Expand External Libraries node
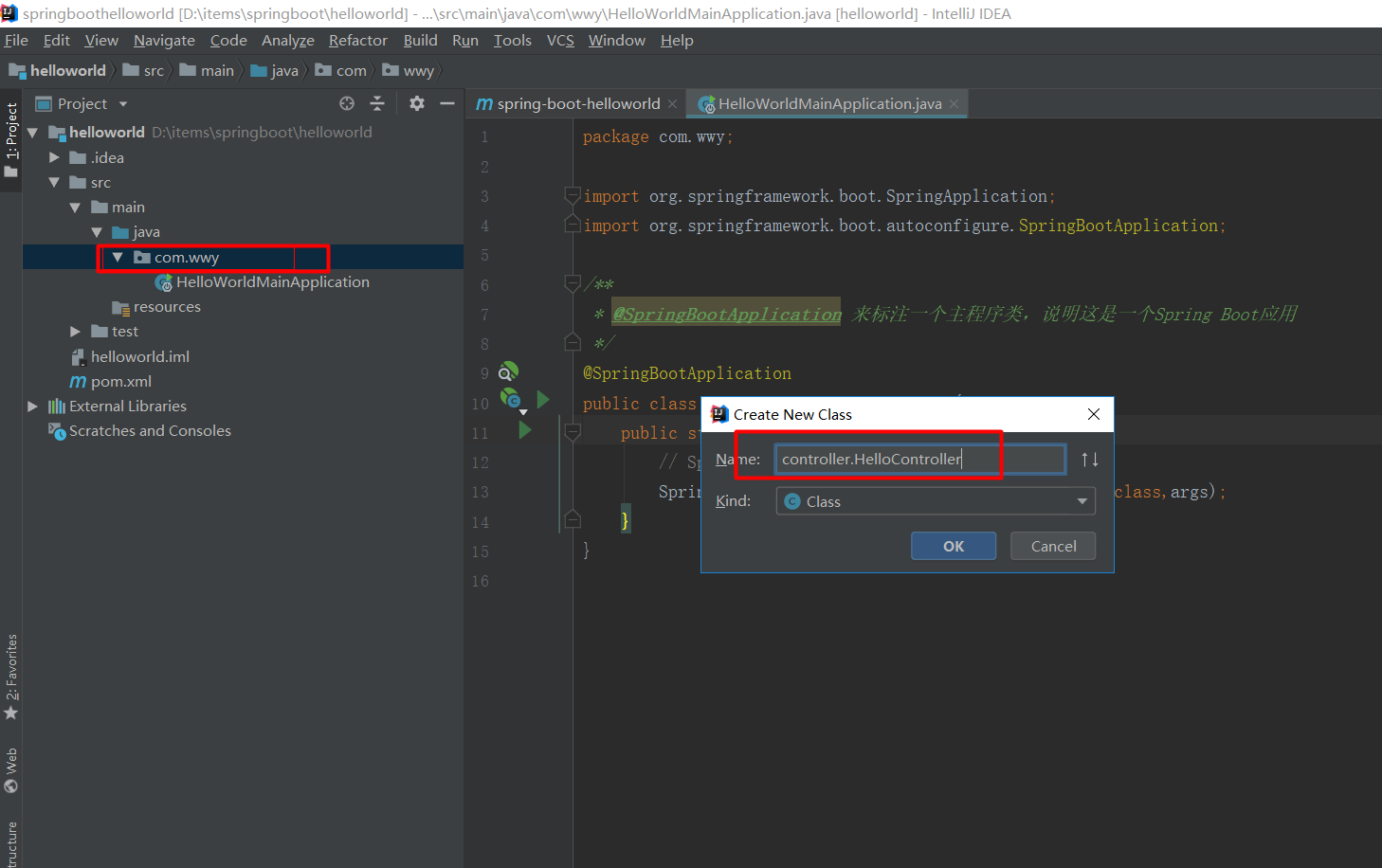The width and height of the screenshot is (1382, 868). pos(33,406)
